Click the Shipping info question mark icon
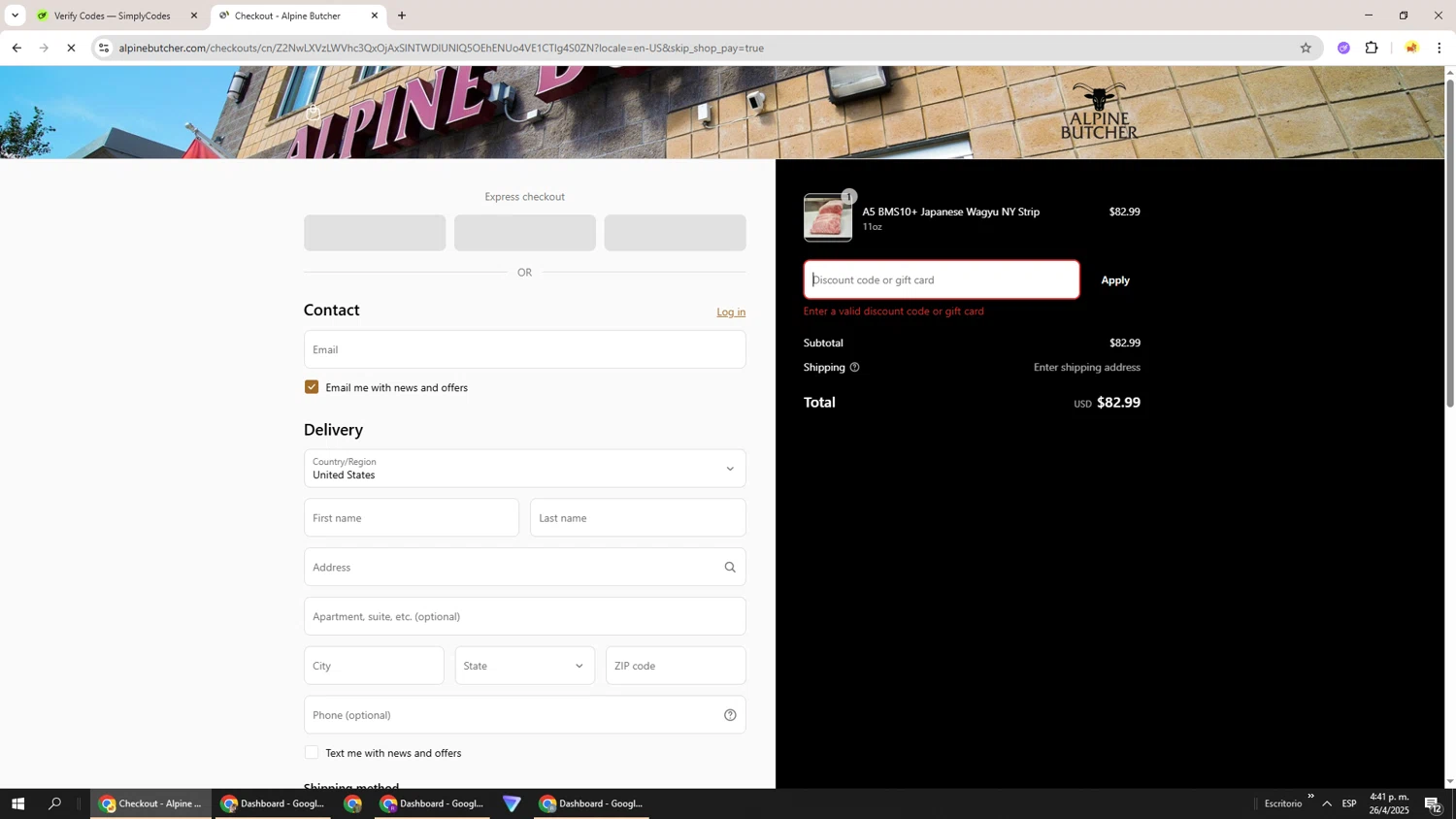1456x819 pixels. 854,368
